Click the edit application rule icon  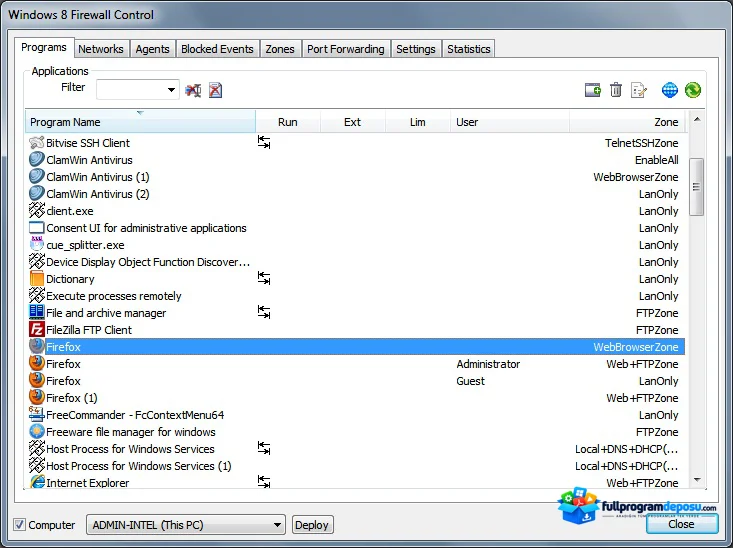639,90
